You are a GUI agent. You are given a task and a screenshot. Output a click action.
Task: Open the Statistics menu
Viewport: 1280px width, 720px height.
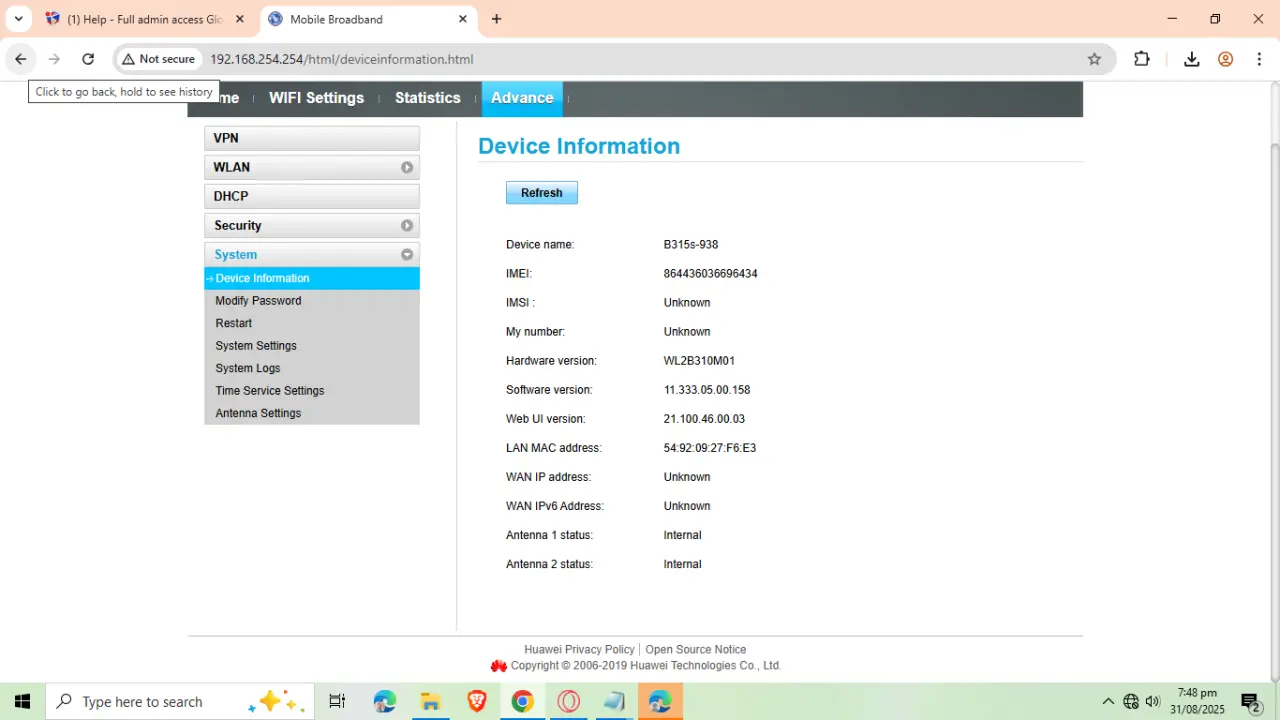click(427, 98)
